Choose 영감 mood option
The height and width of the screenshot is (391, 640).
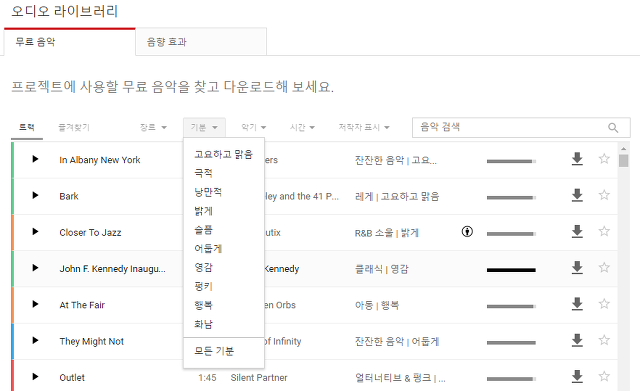coord(224,267)
